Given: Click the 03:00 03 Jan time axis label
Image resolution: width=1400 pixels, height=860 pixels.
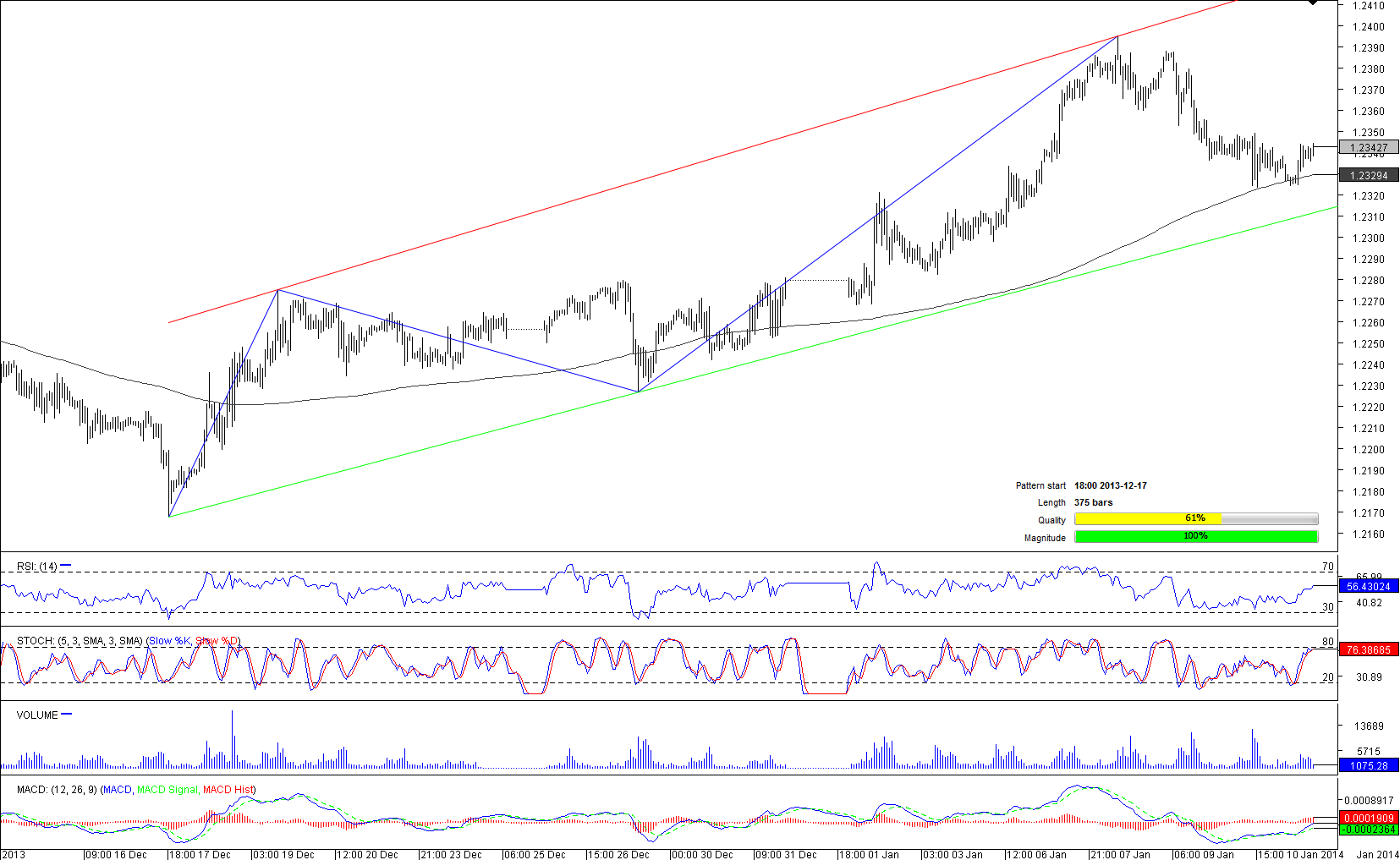Looking at the screenshot, I should [953, 854].
